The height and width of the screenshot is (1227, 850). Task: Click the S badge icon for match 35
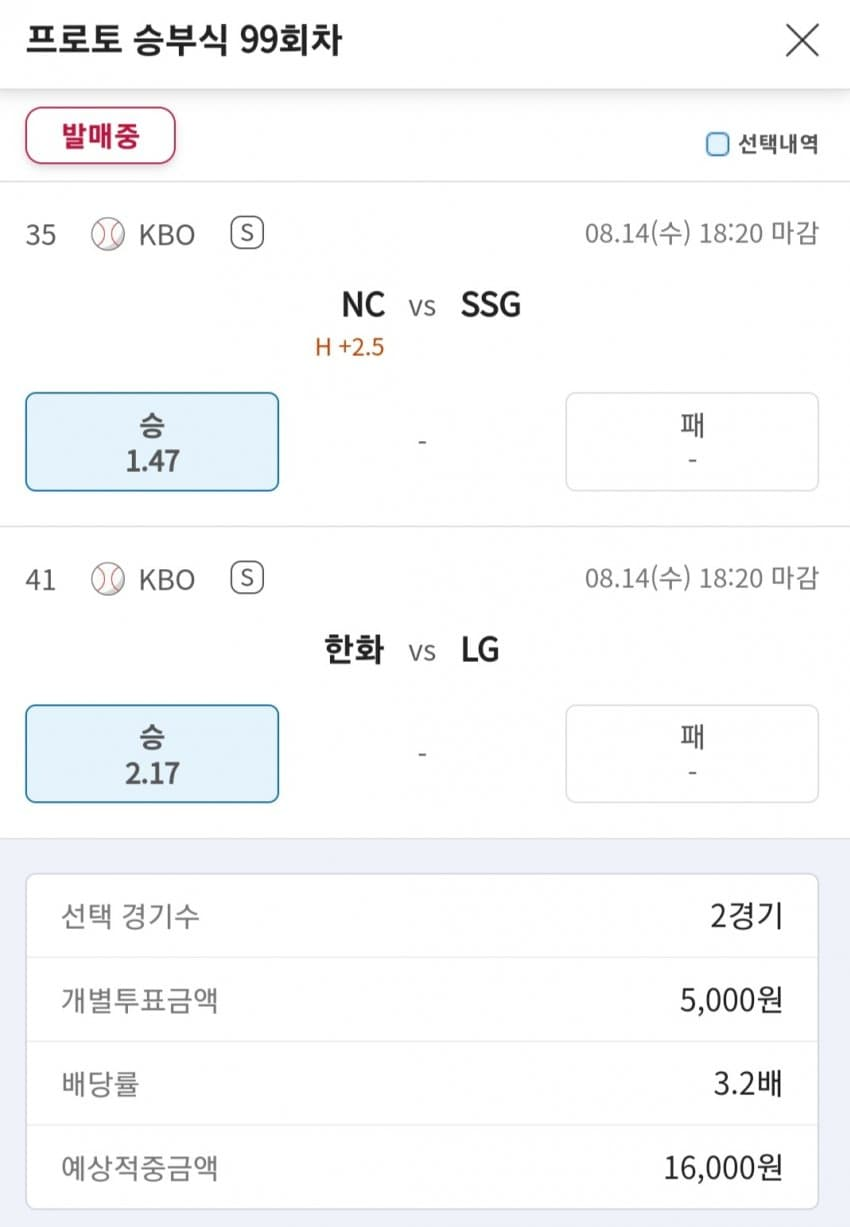pyautogui.click(x=247, y=234)
